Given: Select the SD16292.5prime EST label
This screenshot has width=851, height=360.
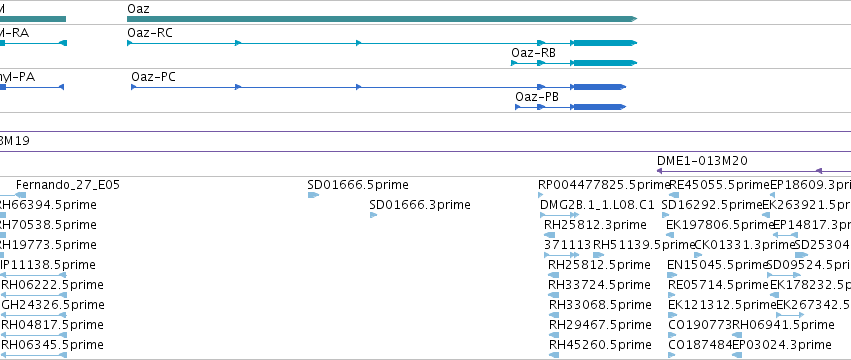Looking at the screenshot, I should coord(712,205).
